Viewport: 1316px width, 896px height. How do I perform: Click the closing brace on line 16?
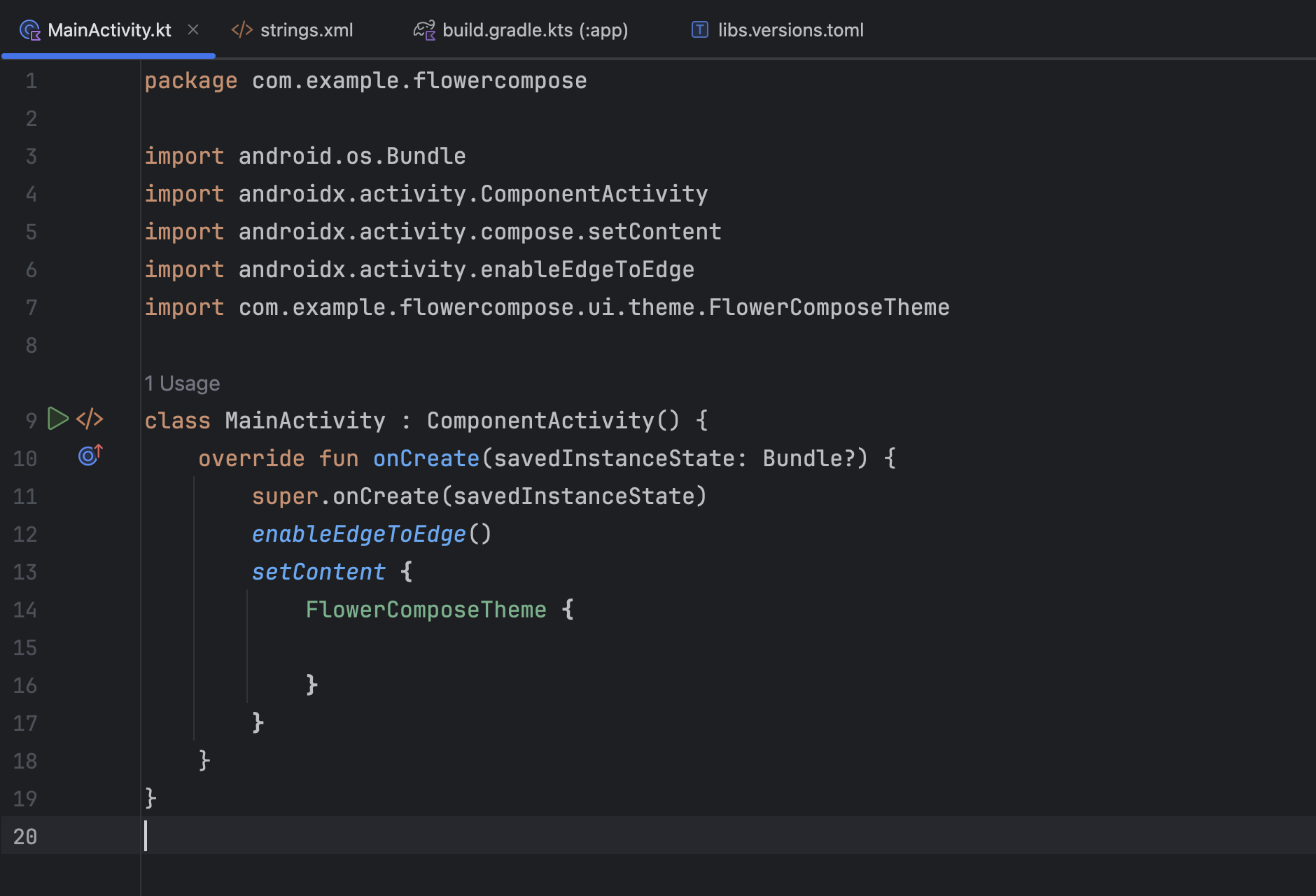(312, 685)
